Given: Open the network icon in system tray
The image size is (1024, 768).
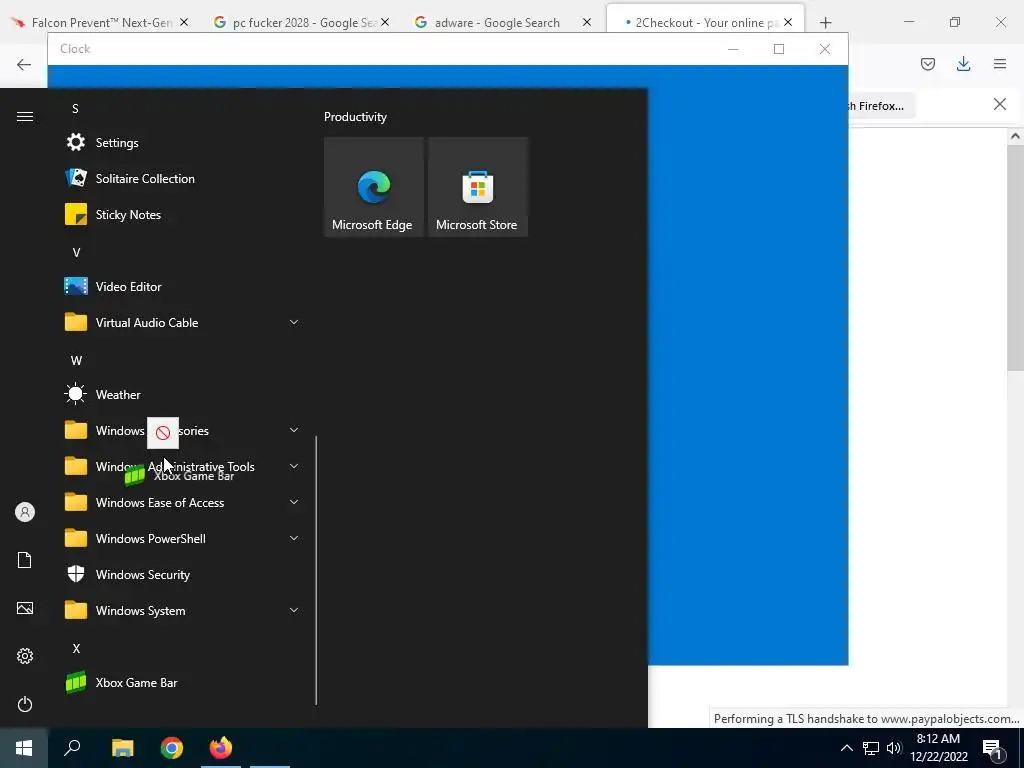Looking at the screenshot, I should tap(871, 748).
